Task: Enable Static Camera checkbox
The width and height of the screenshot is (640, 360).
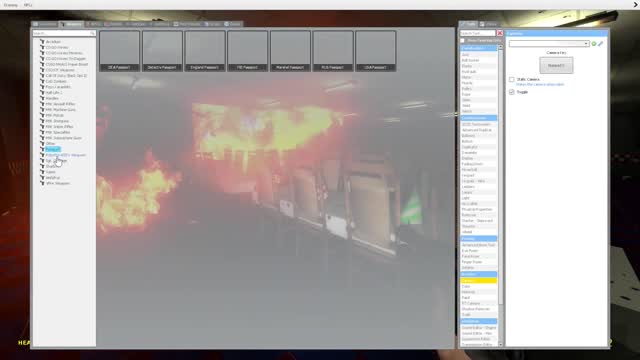Action: click(511, 80)
